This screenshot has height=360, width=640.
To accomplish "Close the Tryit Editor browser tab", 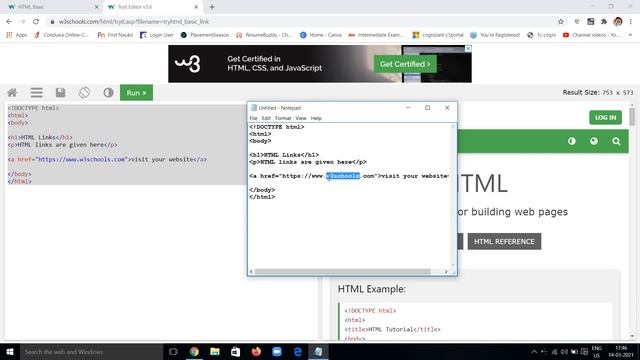I will pos(196,7).
